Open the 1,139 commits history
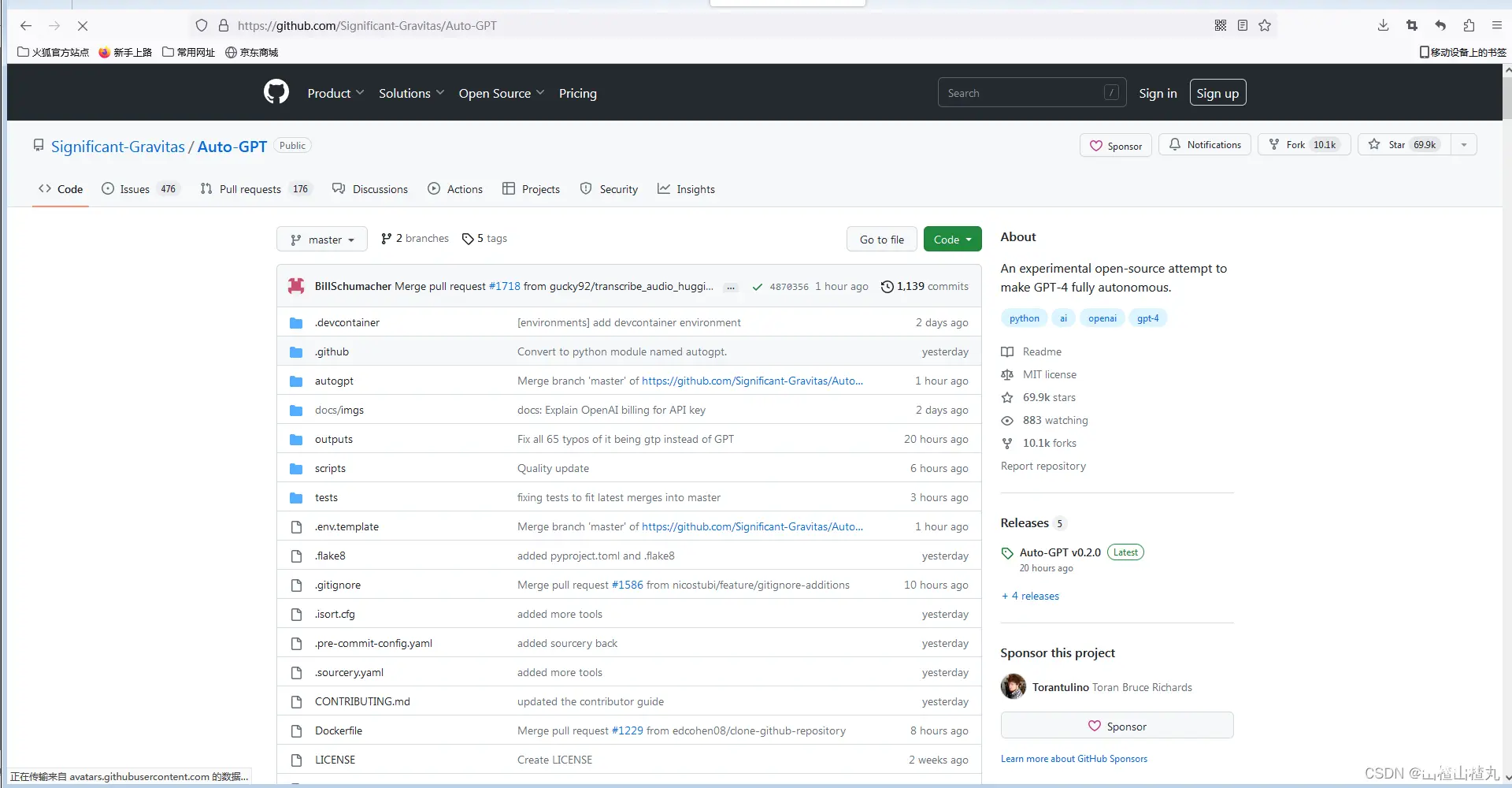Viewport: 1512px width, 788px height. [x=925, y=286]
